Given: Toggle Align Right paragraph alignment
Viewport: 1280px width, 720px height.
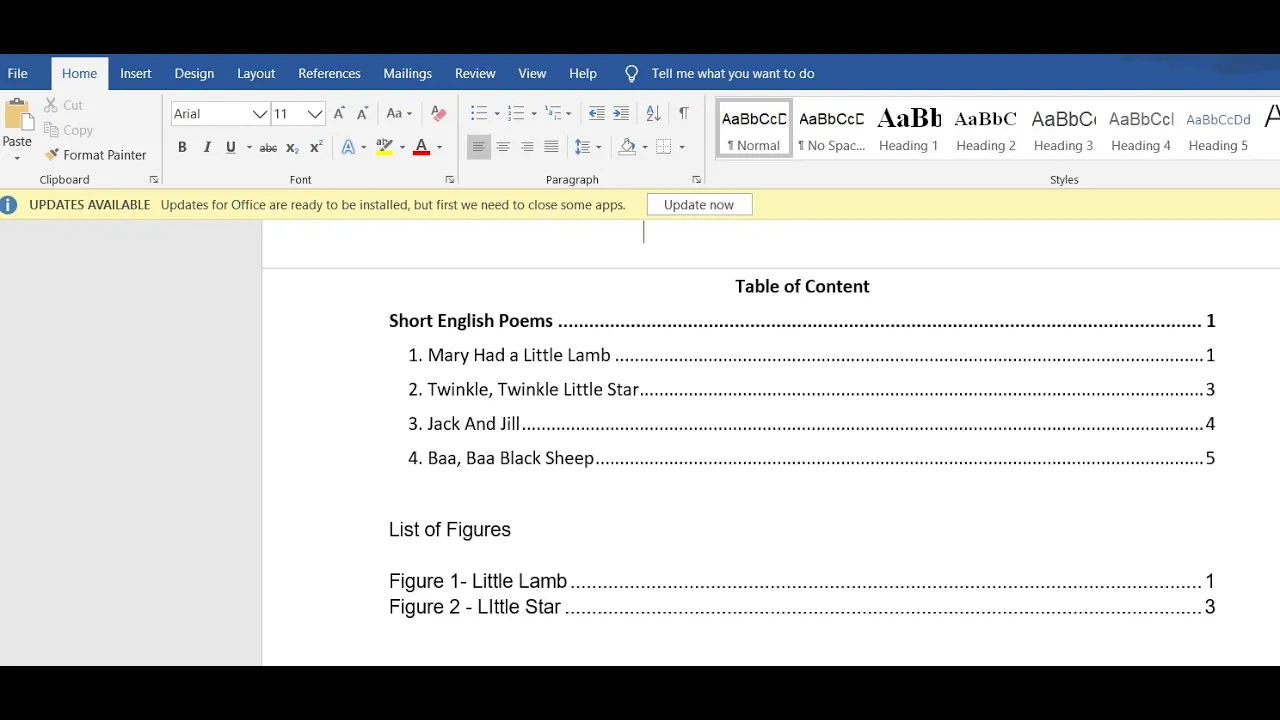Looking at the screenshot, I should pyautogui.click(x=527, y=147).
